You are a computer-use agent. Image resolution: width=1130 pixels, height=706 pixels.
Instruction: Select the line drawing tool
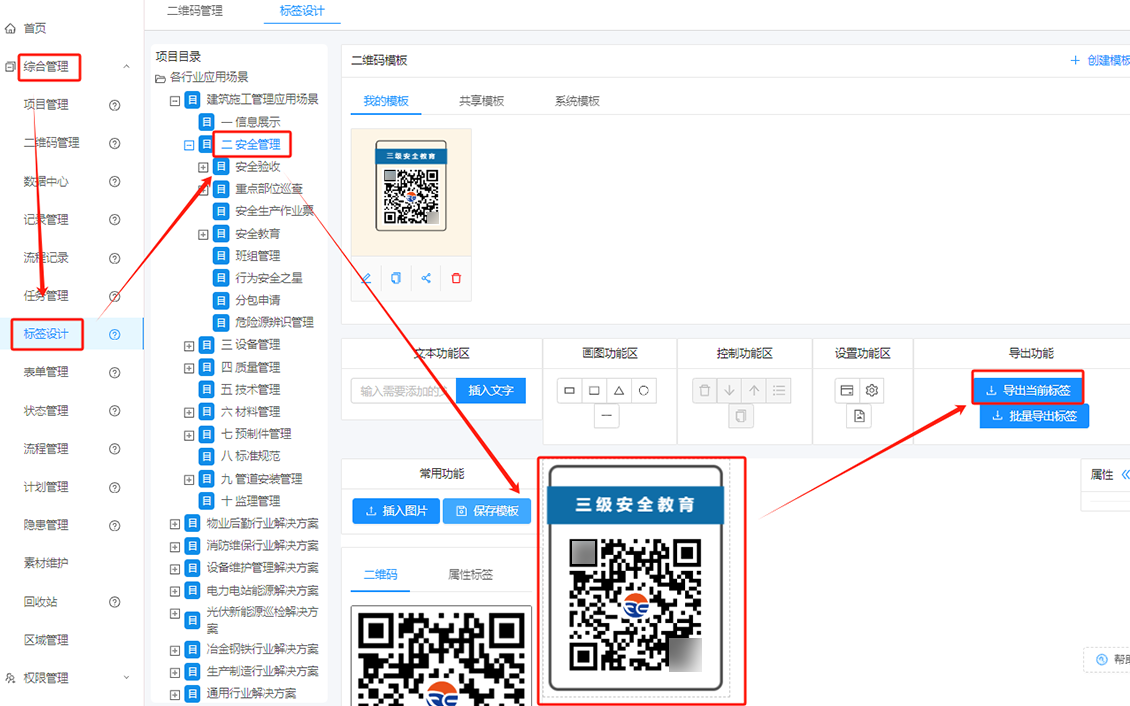click(x=607, y=416)
